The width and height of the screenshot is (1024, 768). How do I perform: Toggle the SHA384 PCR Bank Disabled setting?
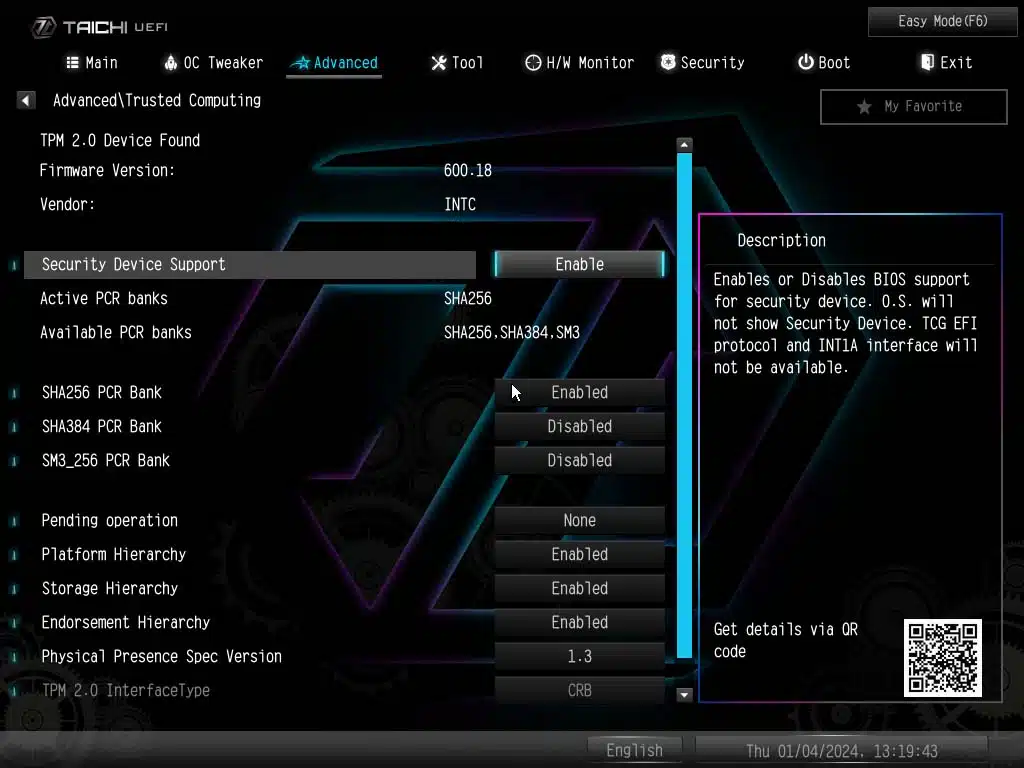click(579, 427)
